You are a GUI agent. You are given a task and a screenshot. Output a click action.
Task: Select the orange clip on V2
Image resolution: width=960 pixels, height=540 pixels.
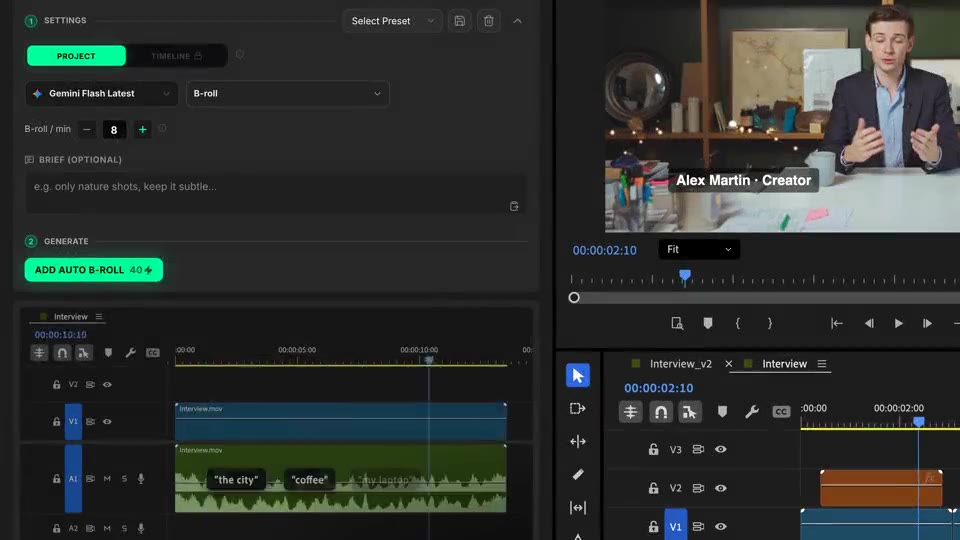(881, 488)
